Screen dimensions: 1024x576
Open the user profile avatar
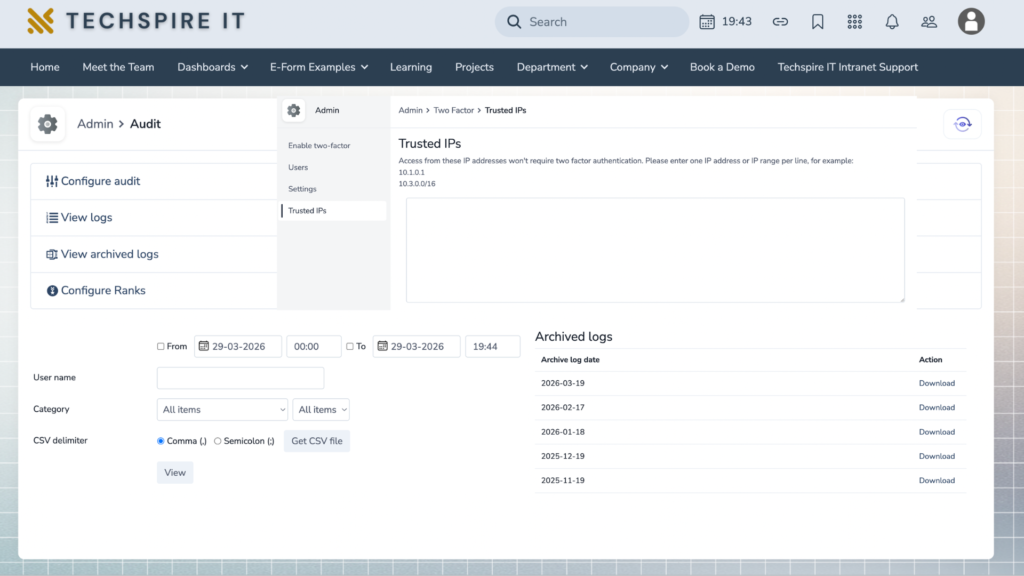(970, 21)
